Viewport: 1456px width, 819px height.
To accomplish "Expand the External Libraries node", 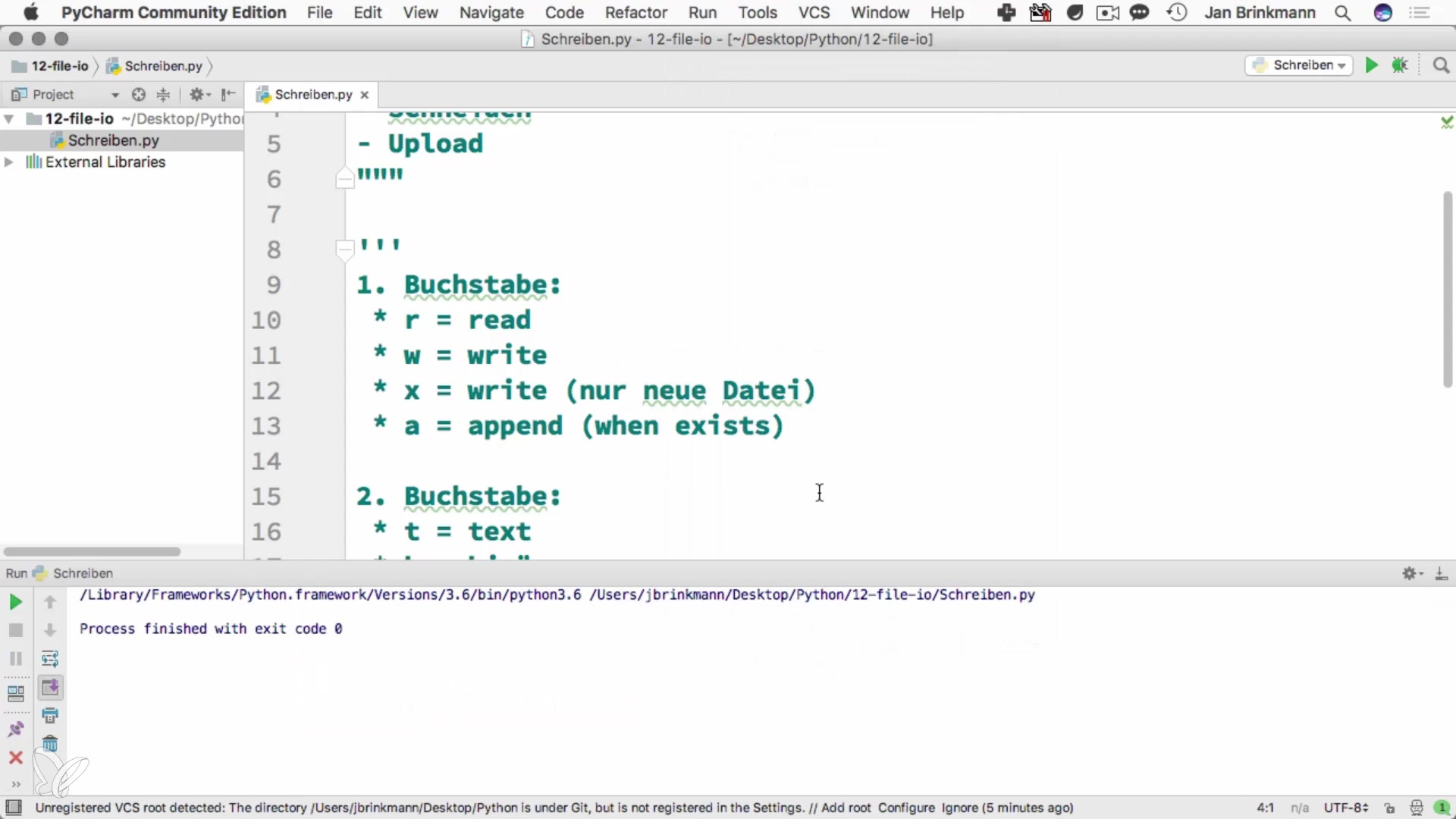I will click(9, 162).
